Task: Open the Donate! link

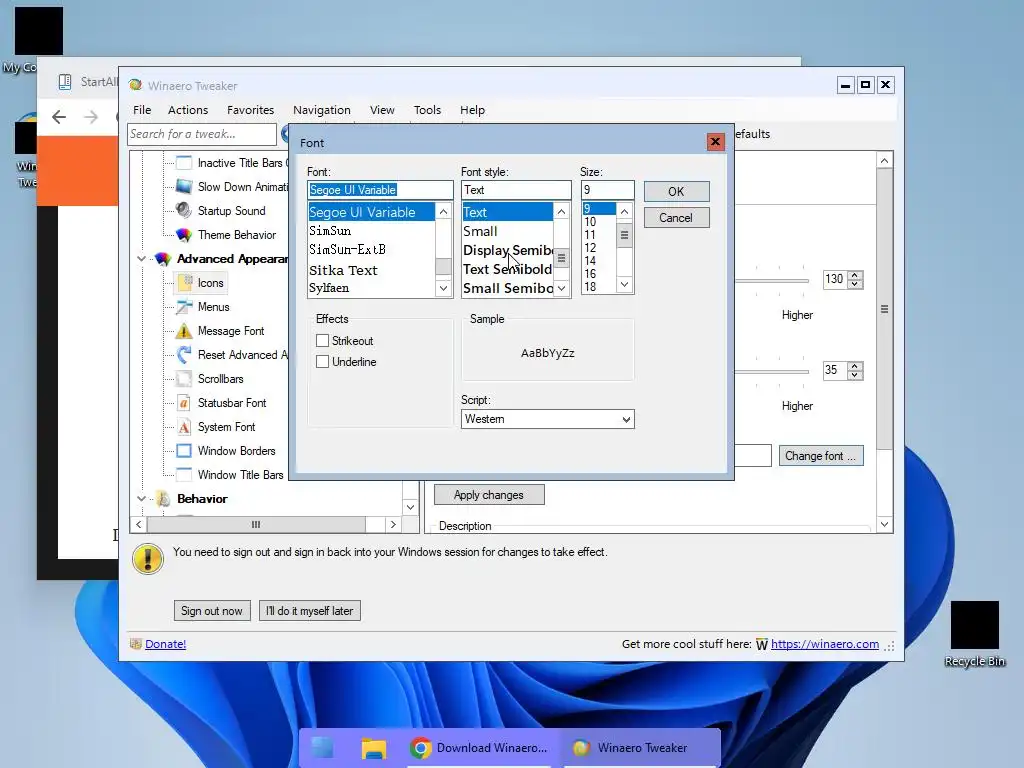Action: [165, 644]
